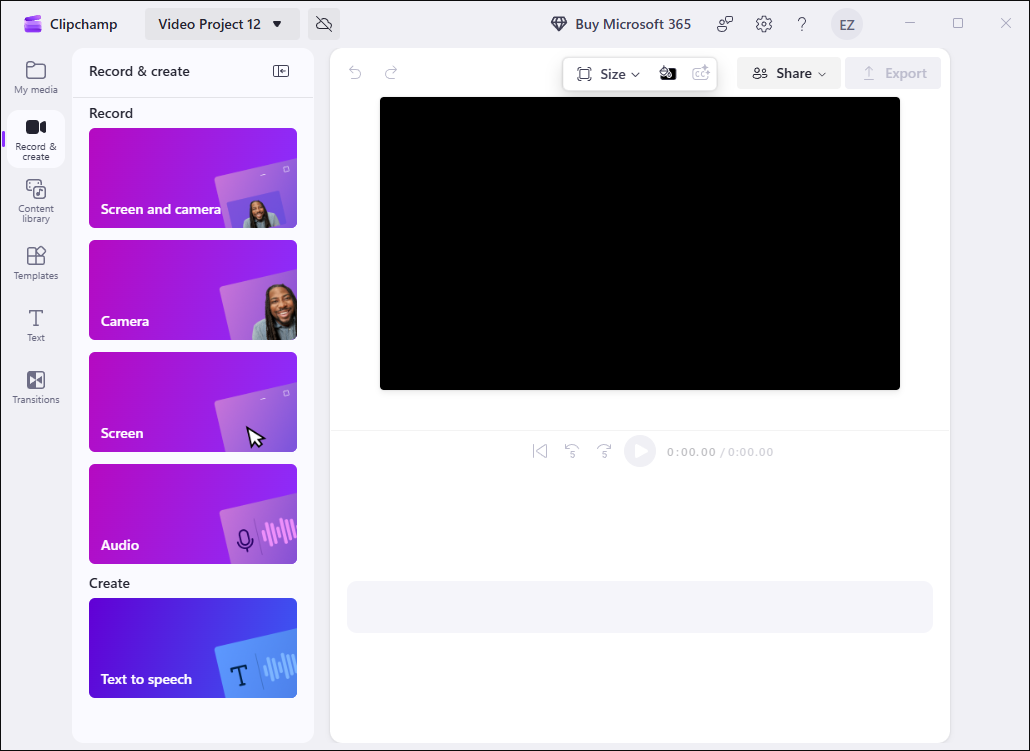Viewport: 1030px width, 751px height.
Task: Click the Export button
Action: [x=893, y=73]
